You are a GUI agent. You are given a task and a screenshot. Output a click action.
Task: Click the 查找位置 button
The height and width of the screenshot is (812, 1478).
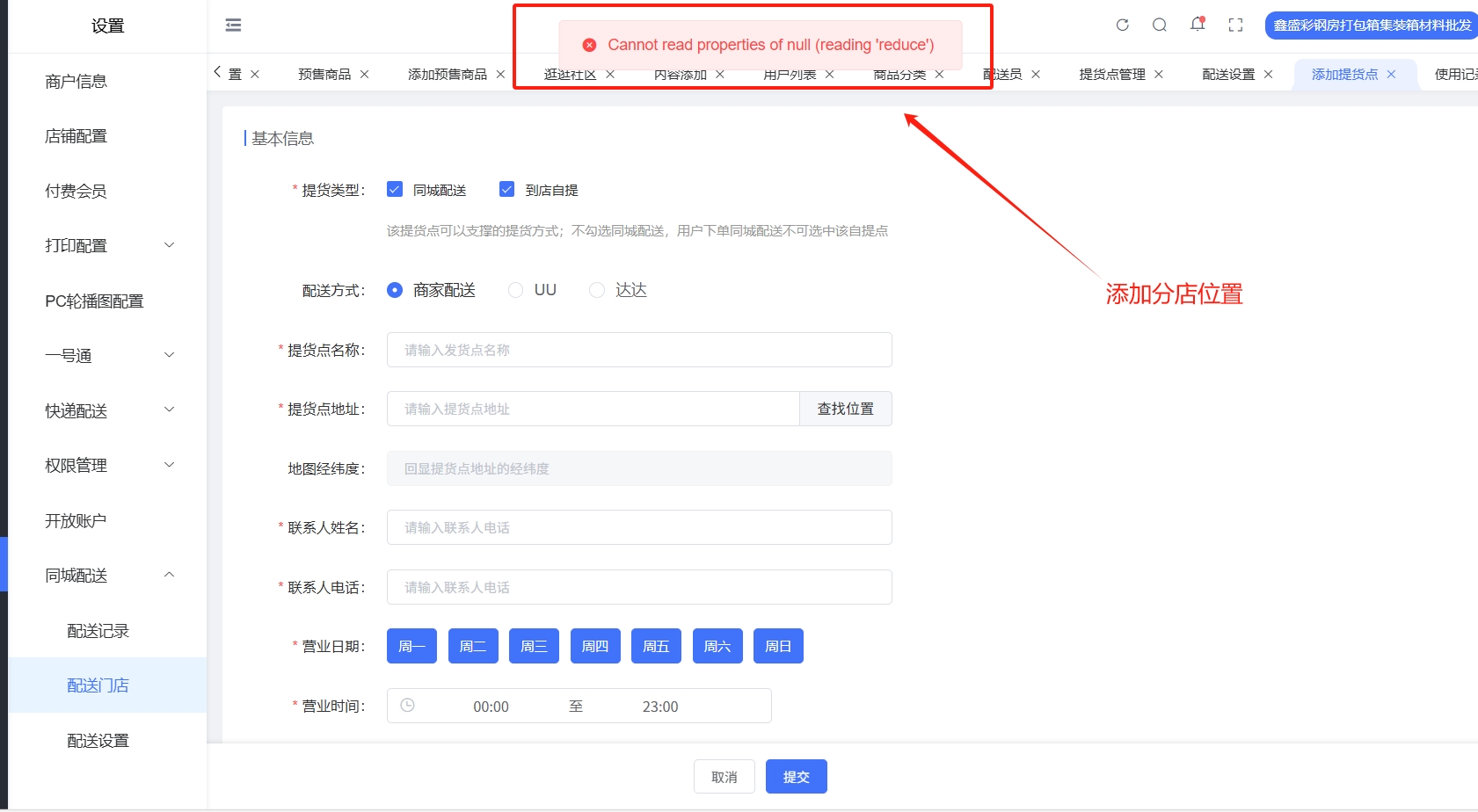pos(845,409)
